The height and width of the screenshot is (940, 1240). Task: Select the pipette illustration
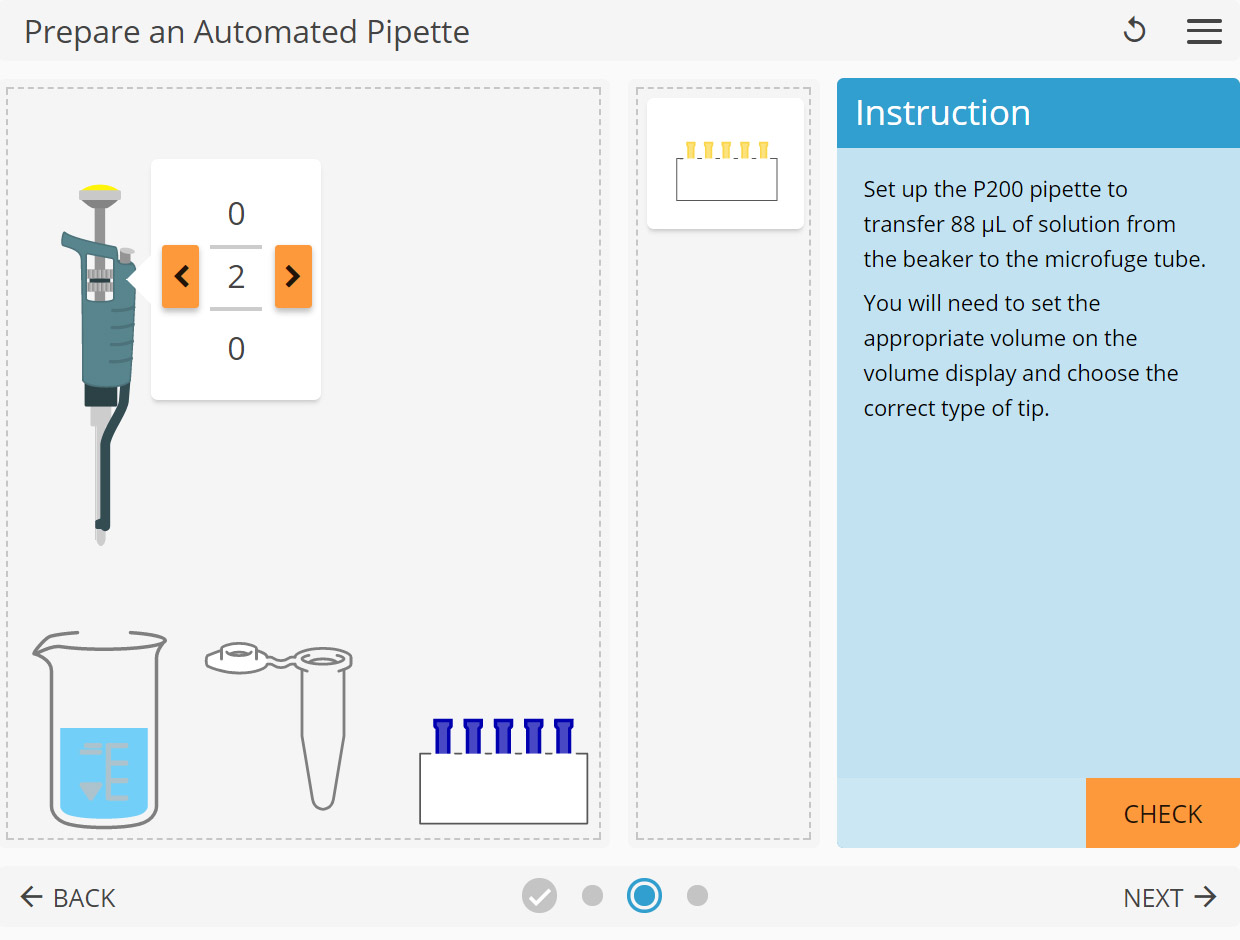101,350
